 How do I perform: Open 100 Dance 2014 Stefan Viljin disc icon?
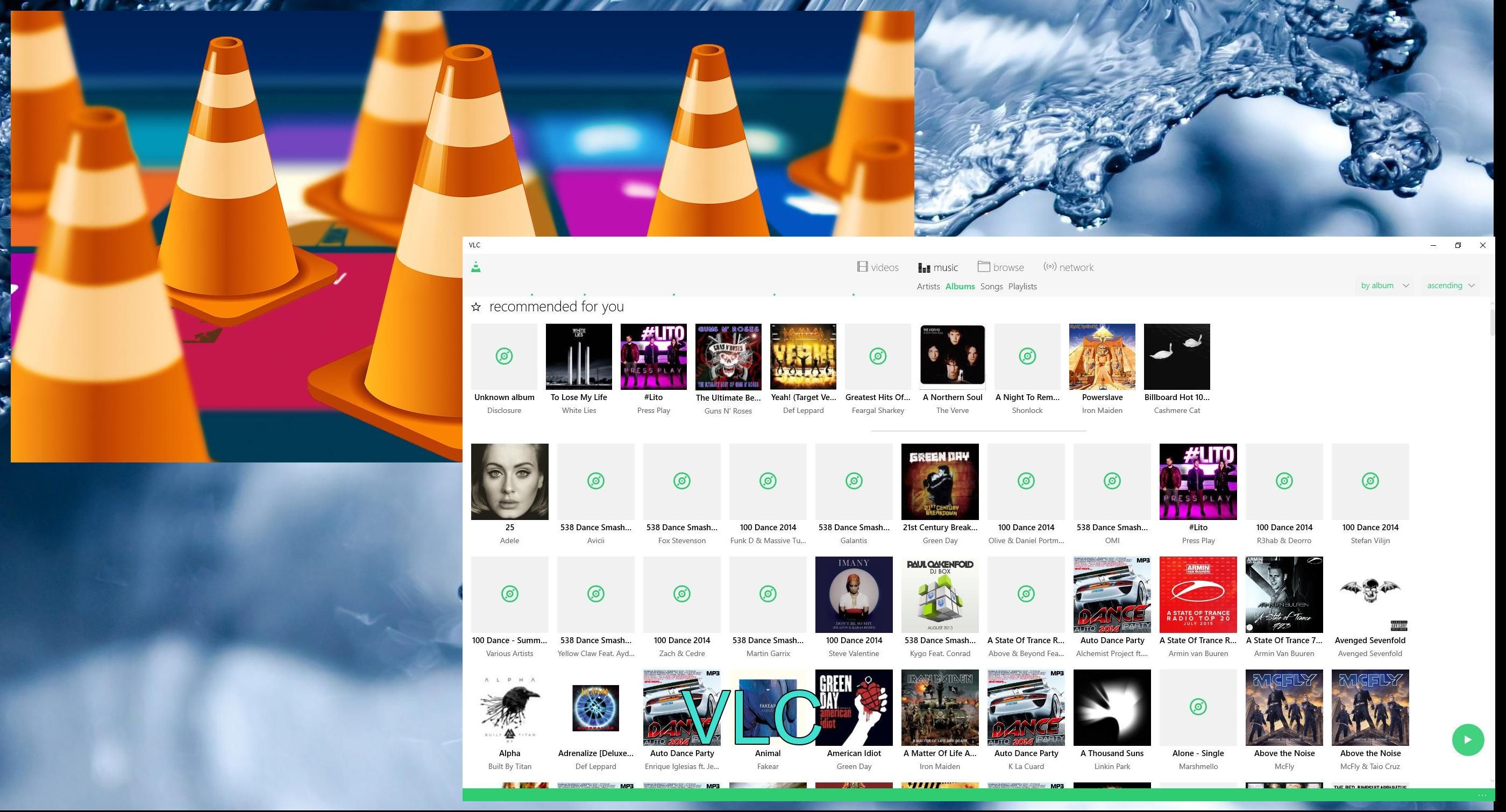click(x=1370, y=482)
